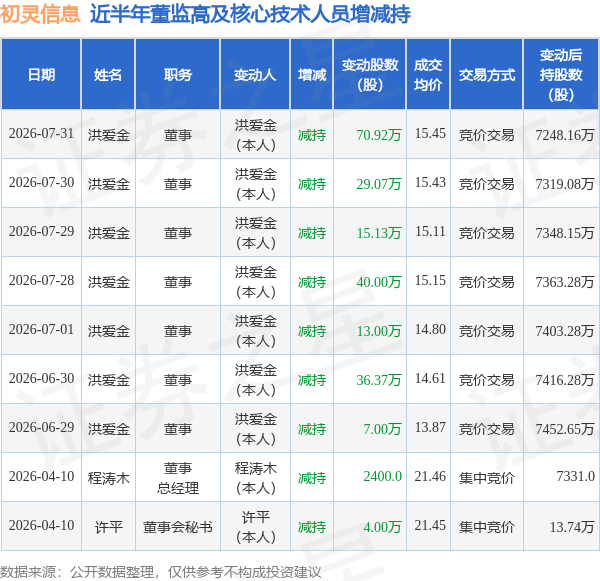Select the 许平 name cell
The image size is (600, 581).
coord(109,527)
